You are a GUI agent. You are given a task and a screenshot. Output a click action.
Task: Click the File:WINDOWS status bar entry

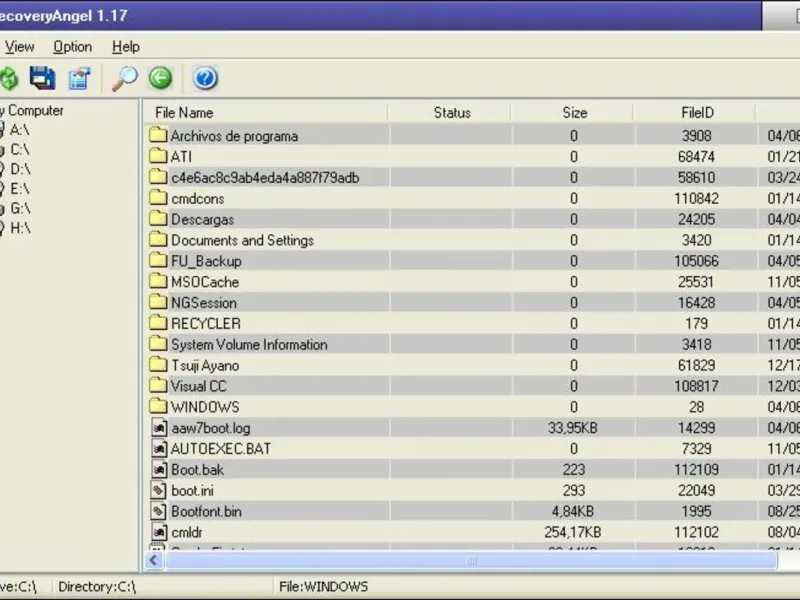[x=323, y=587]
